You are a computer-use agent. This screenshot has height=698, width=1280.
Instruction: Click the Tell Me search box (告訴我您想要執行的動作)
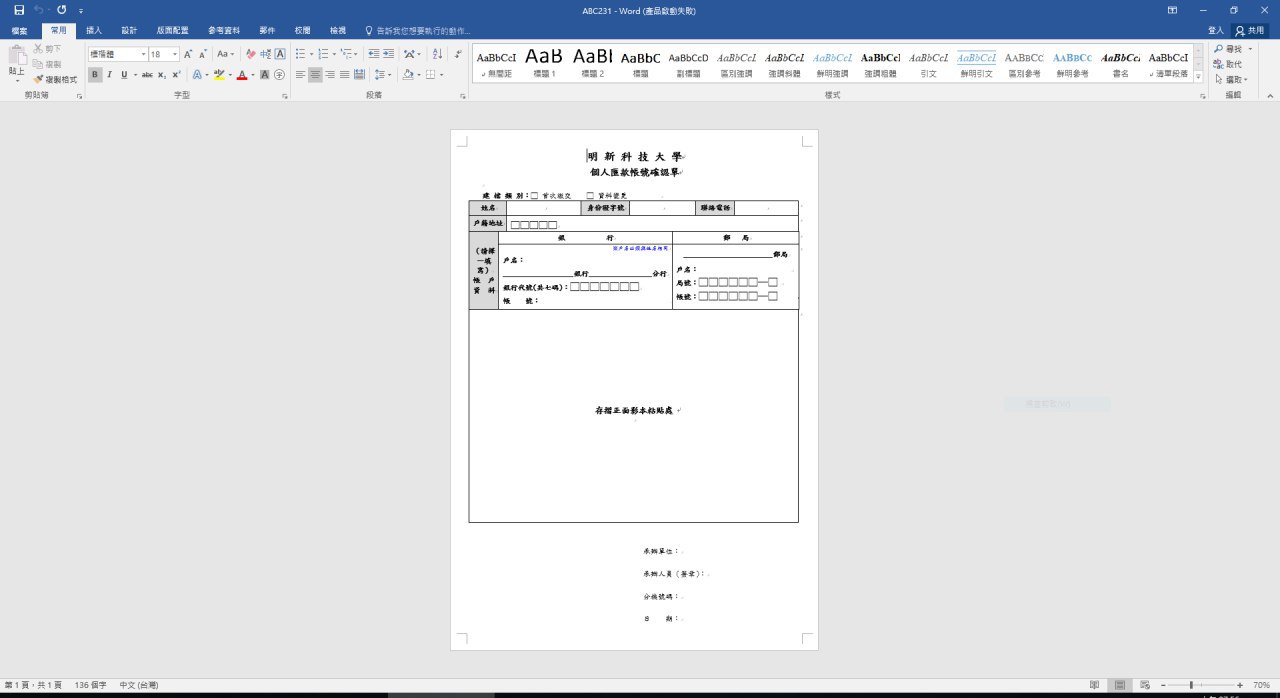click(x=418, y=31)
